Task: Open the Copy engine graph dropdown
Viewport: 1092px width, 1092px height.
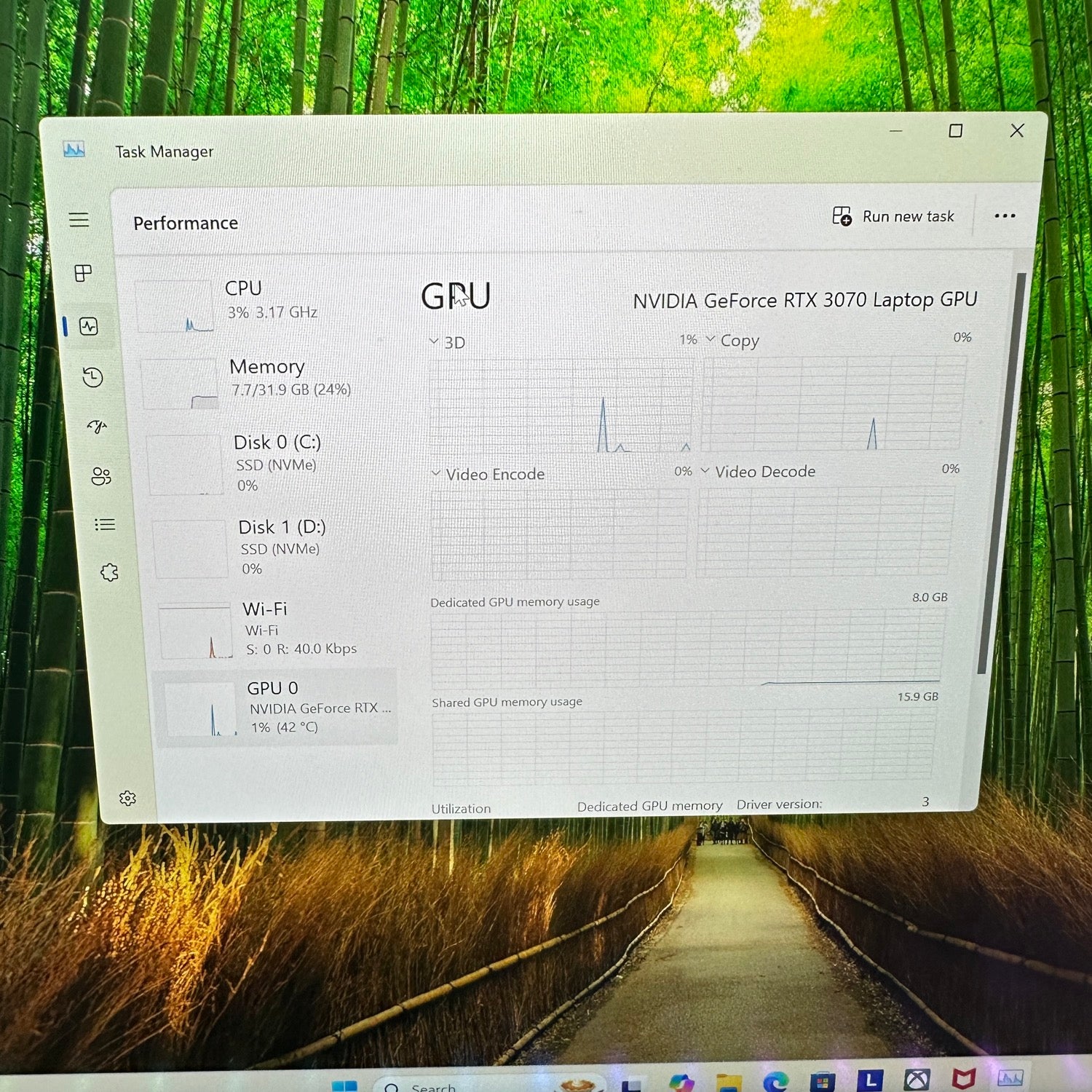Action: (x=711, y=340)
